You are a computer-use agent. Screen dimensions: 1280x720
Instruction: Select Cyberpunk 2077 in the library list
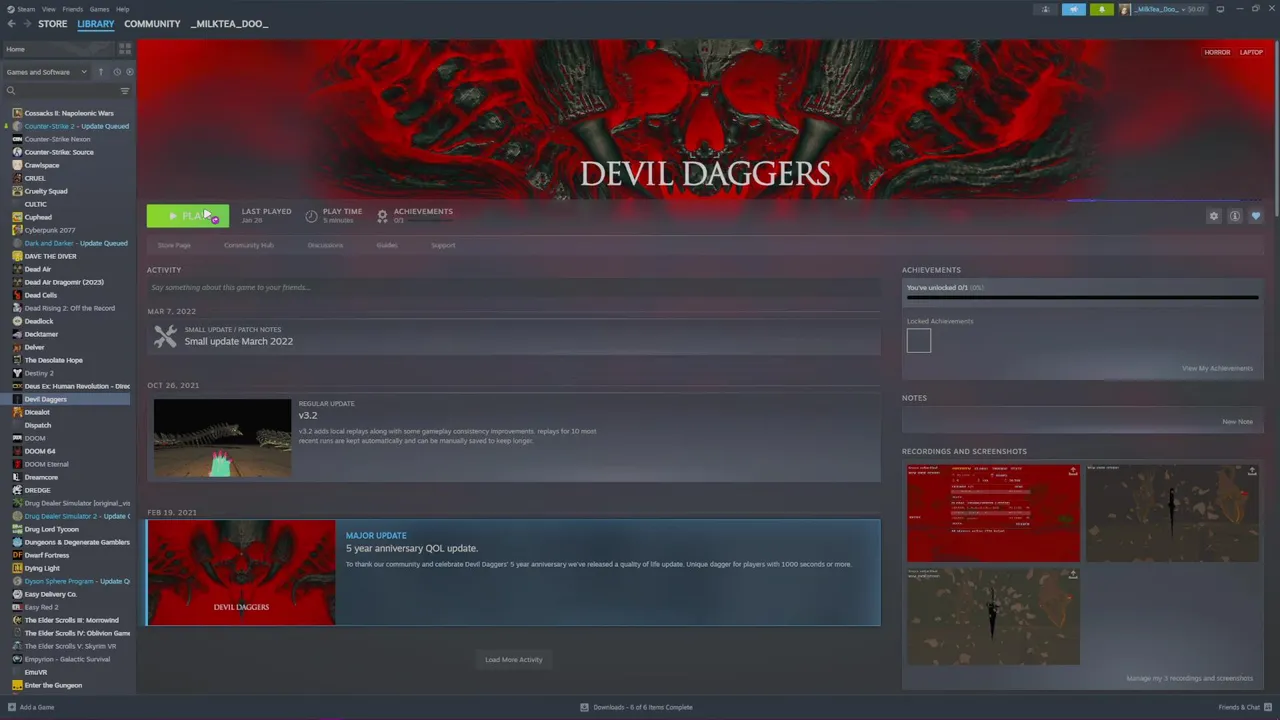49,230
